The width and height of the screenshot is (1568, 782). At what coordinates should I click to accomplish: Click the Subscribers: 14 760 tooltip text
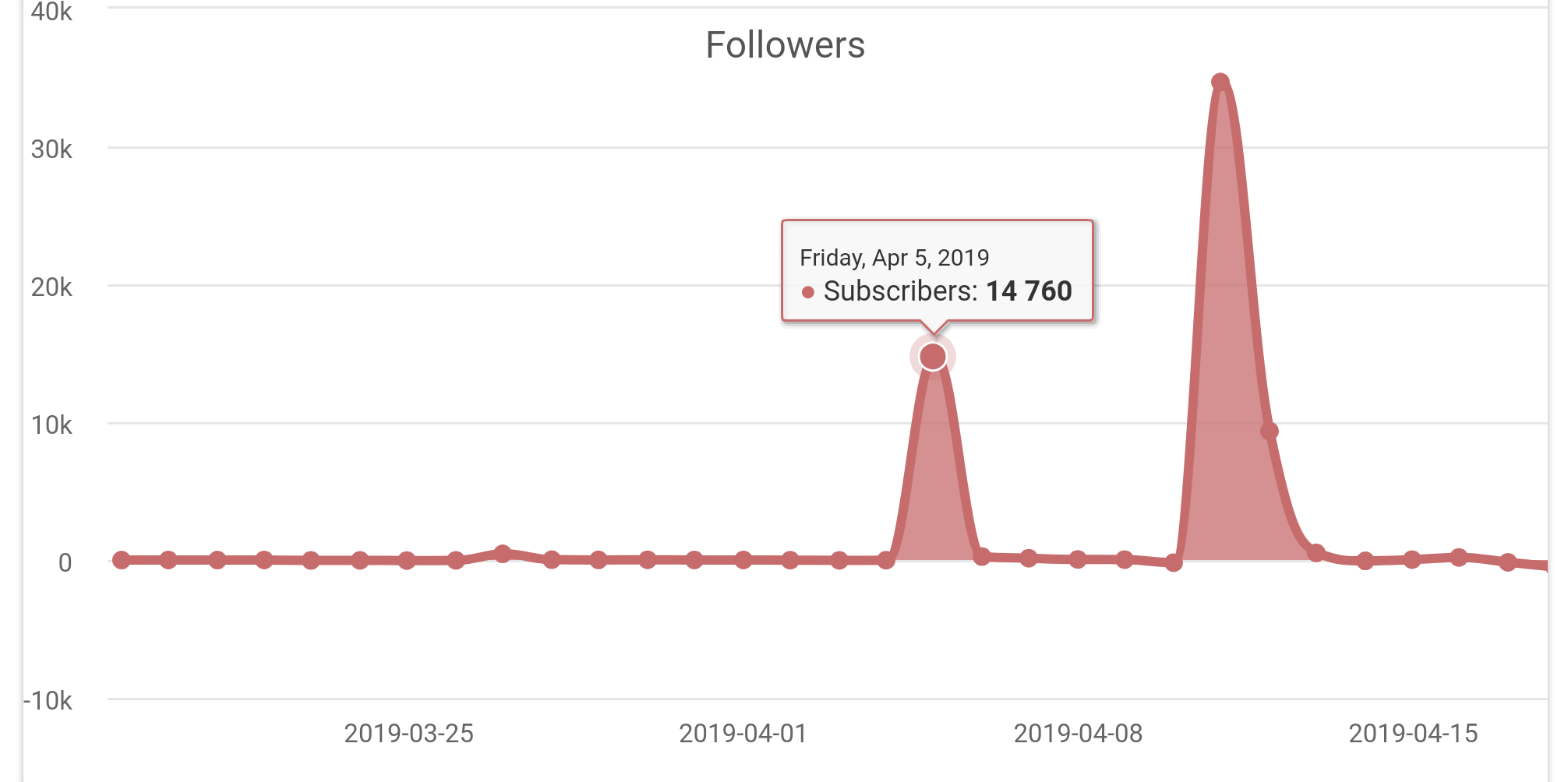coord(948,291)
